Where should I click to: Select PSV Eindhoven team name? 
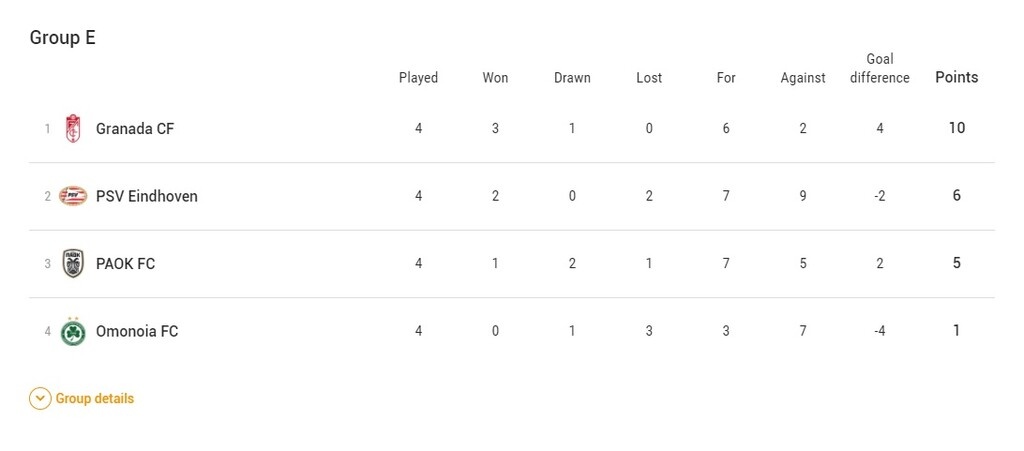point(147,196)
